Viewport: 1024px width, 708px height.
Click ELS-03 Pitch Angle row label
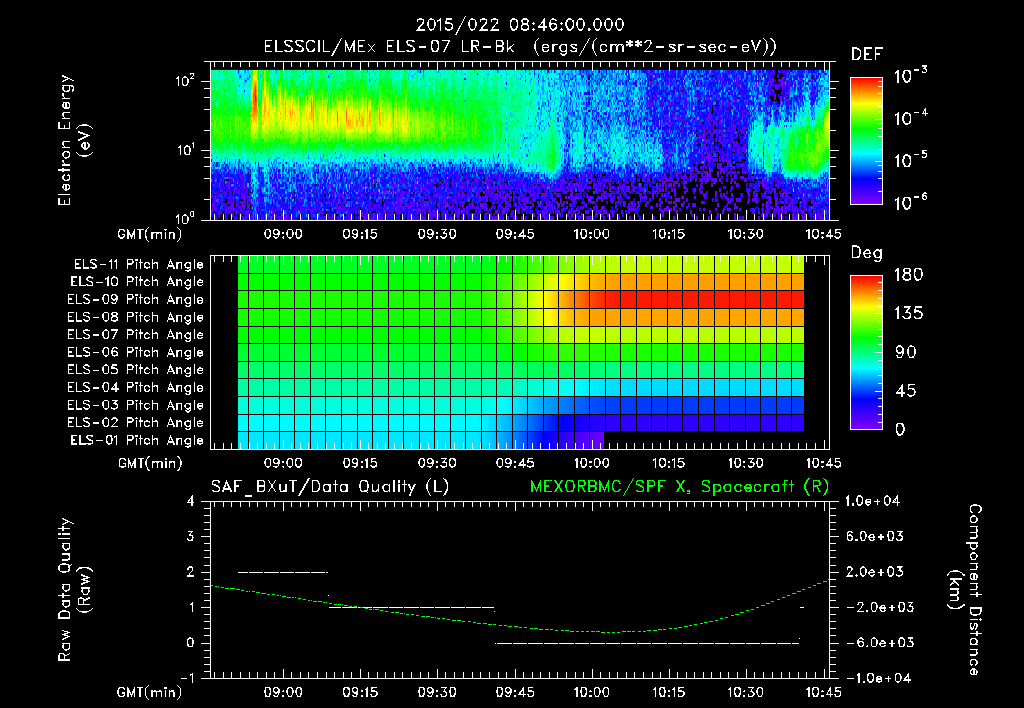(x=136, y=405)
